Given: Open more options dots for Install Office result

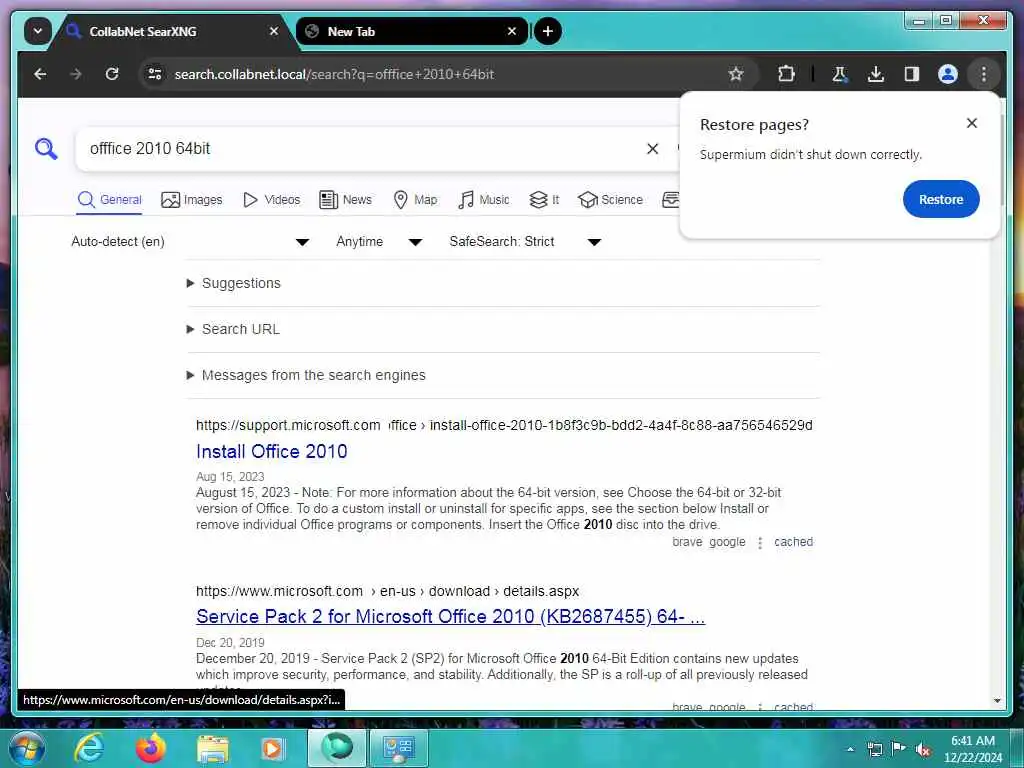Looking at the screenshot, I should click(760, 543).
